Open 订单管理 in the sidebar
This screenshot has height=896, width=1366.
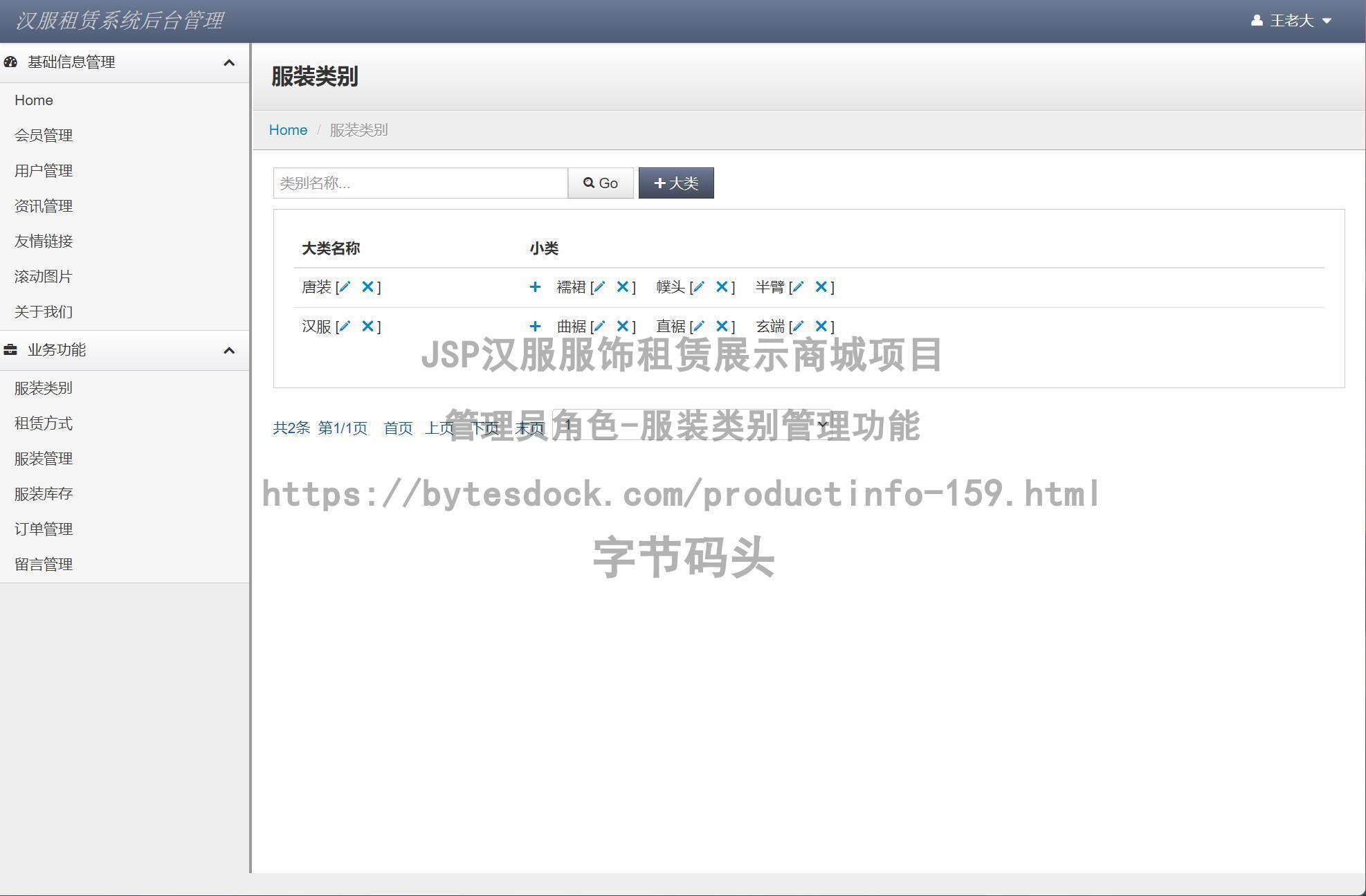[x=44, y=529]
